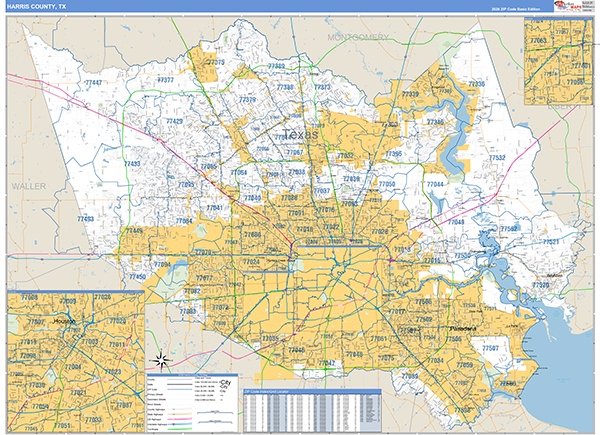This screenshot has height=435, width=600.
Task: Open the ZIP Code Index/Grid Locator table
Action: (312, 411)
